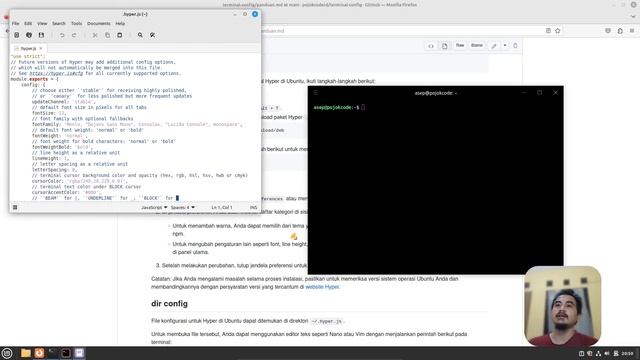This screenshot has width=640, height=360.
Task: Bookmark this page with the star icon
Action: click(x=558, y=31)
